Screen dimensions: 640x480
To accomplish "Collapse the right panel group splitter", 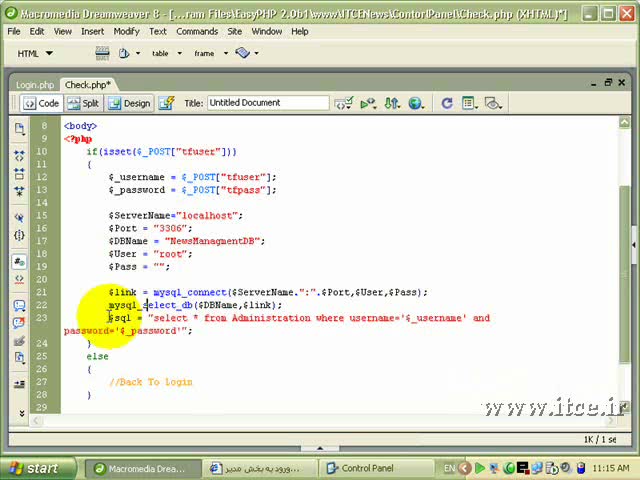I will (635, 245).
